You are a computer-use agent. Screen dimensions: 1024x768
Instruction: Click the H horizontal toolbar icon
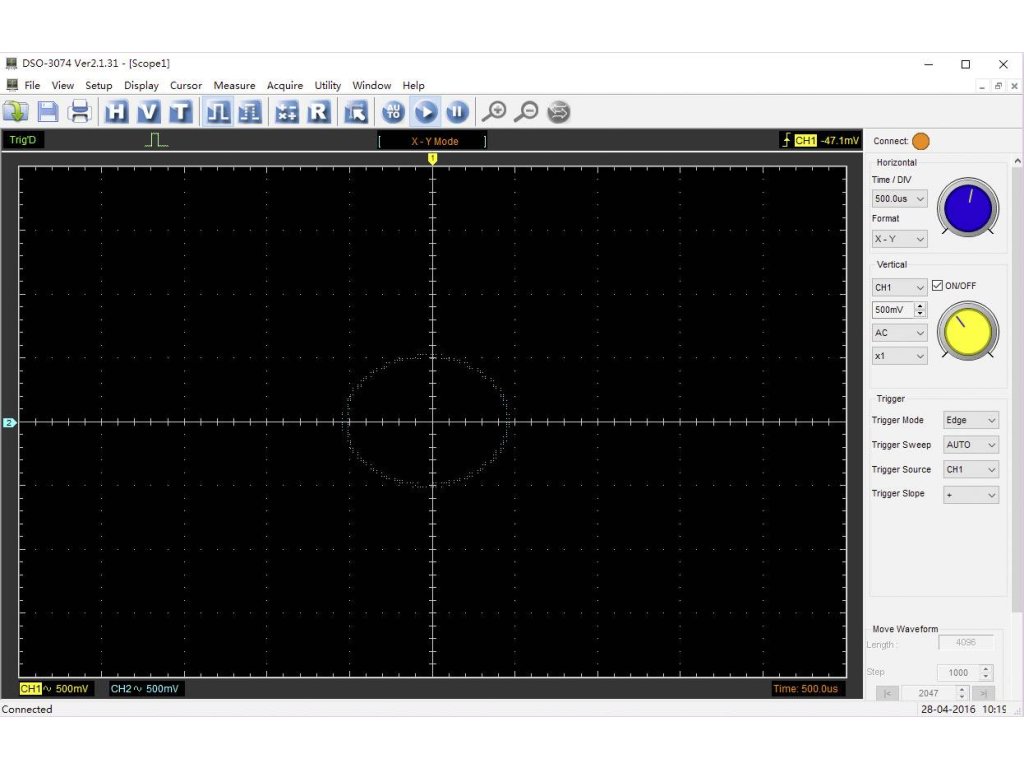click(x=117, y=112)
